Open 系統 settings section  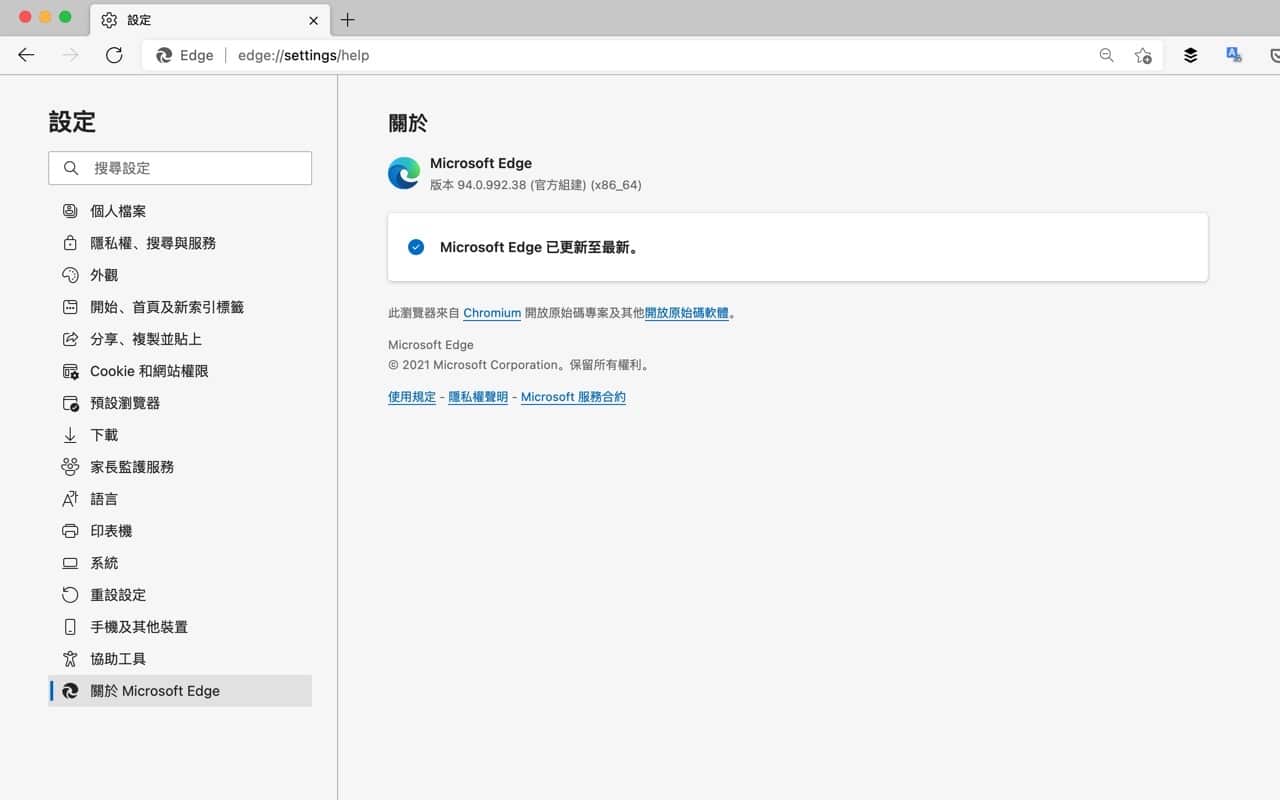click(x=180, y=563)
